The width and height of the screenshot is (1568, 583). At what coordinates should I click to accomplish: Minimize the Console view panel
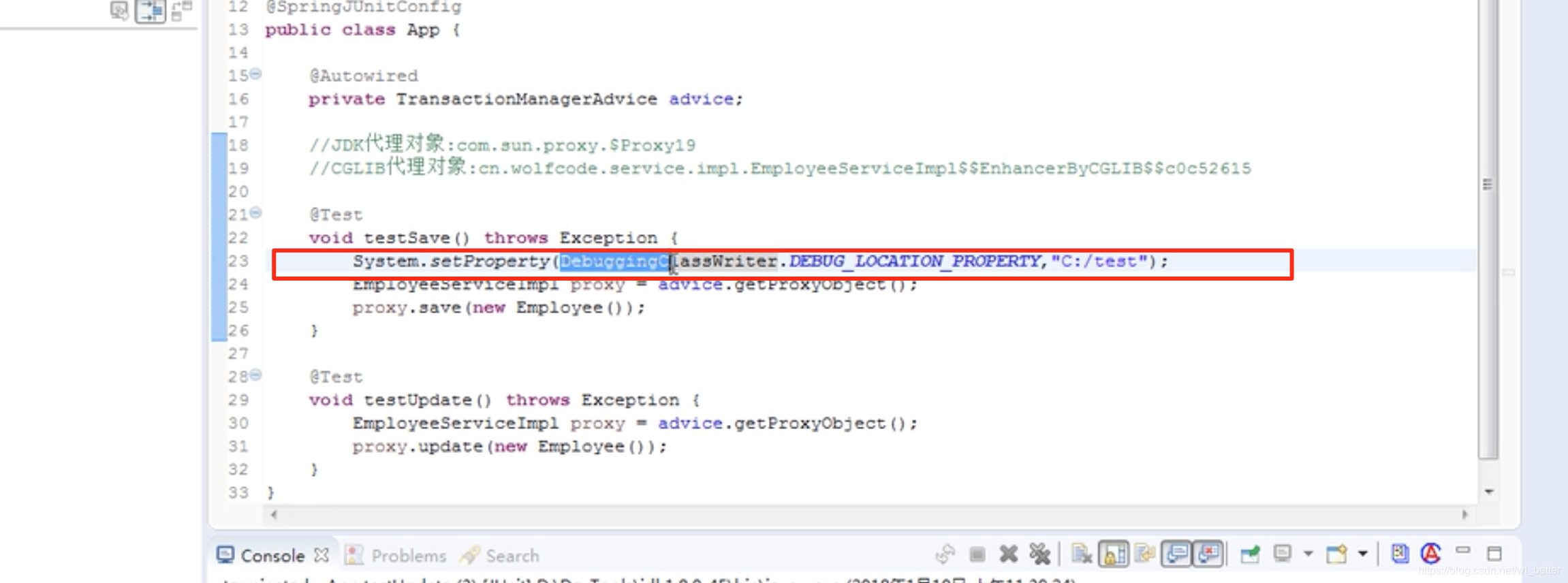[x=1463, y=550]
